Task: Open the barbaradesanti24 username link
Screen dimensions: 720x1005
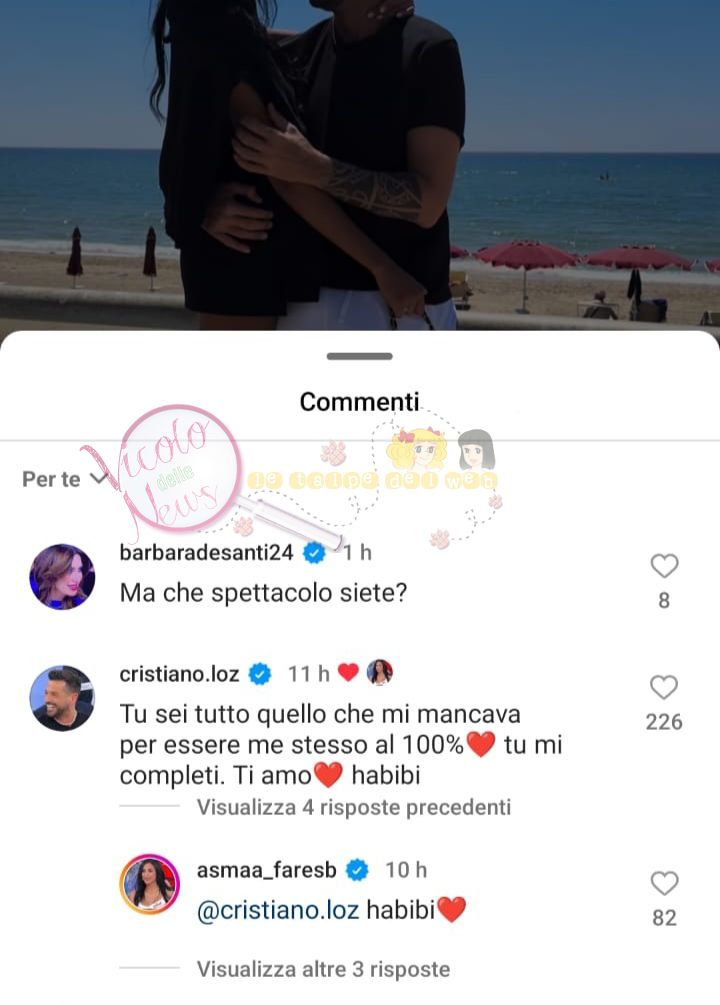Action: coord(206,552)
